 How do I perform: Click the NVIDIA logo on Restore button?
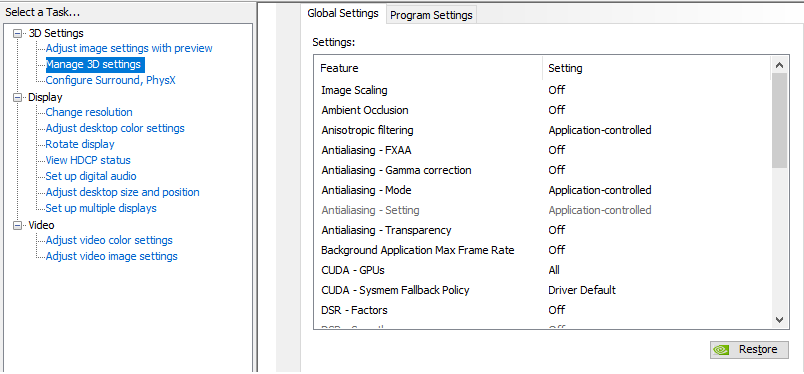point(722,349)
